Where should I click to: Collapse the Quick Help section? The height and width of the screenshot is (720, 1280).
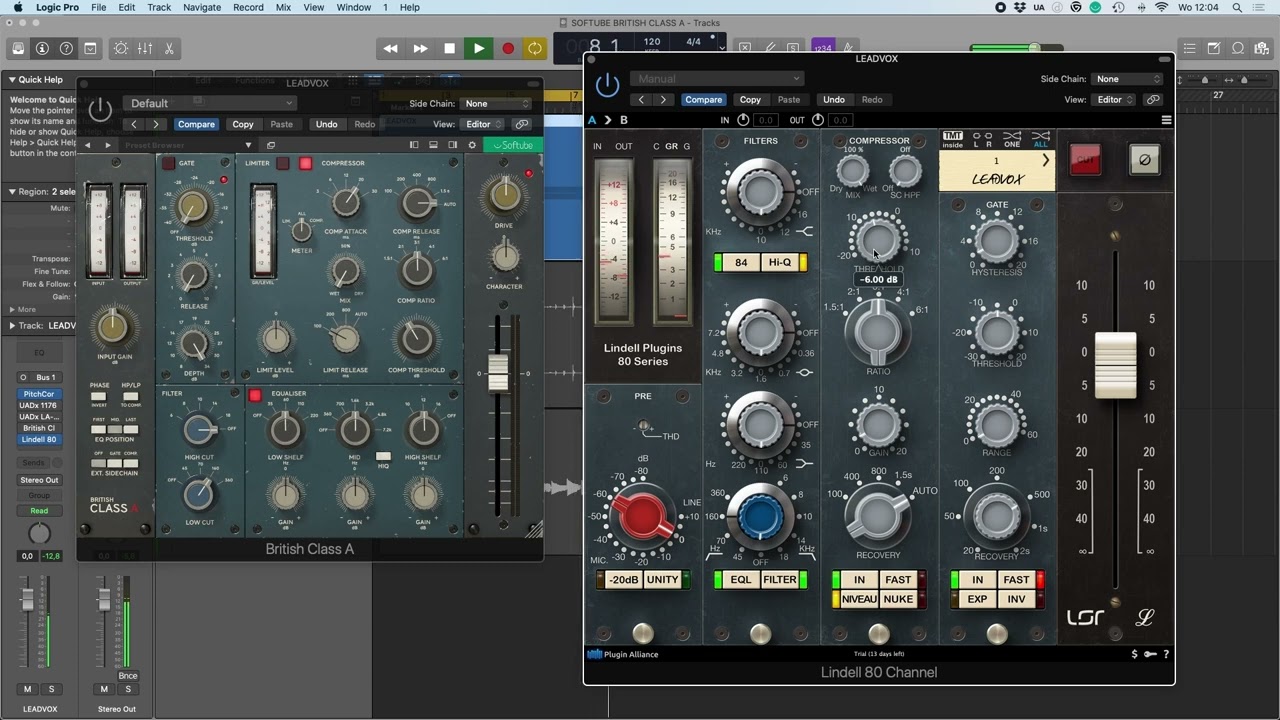point(12,80)
